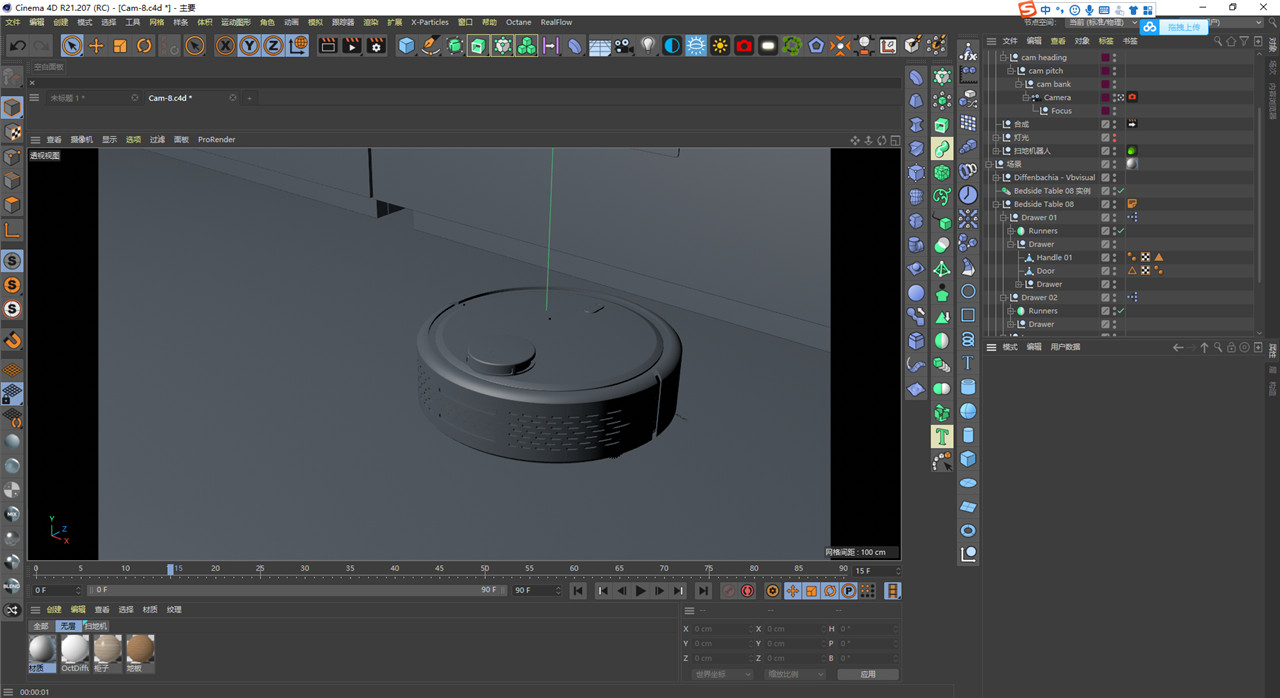Toggle the Z axis lock
Screen dimensions: 1280x698
273,45
